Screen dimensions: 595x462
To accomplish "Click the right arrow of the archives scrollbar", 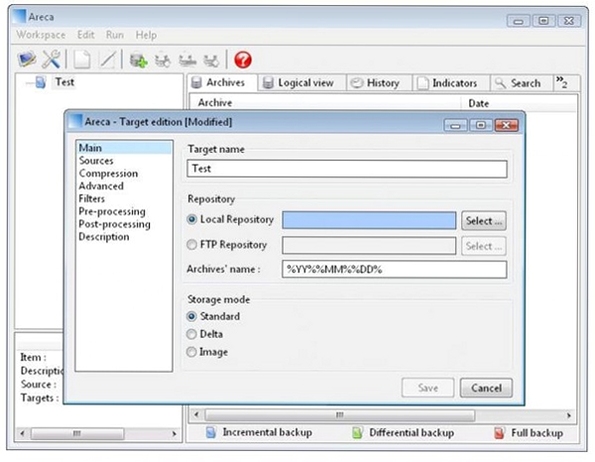I will point(568,415).
